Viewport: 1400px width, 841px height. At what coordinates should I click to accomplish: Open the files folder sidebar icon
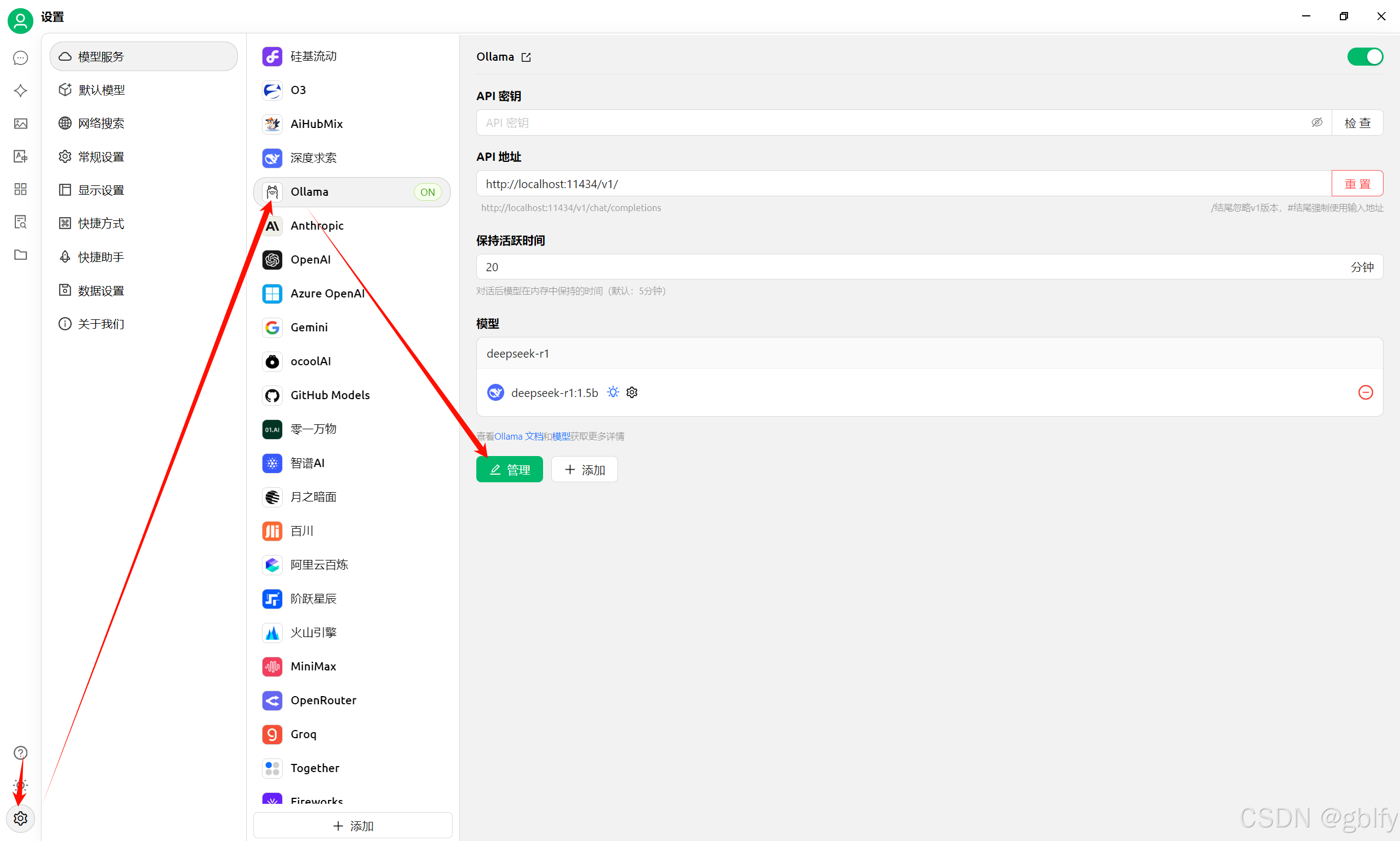click(x=20, y=255)
